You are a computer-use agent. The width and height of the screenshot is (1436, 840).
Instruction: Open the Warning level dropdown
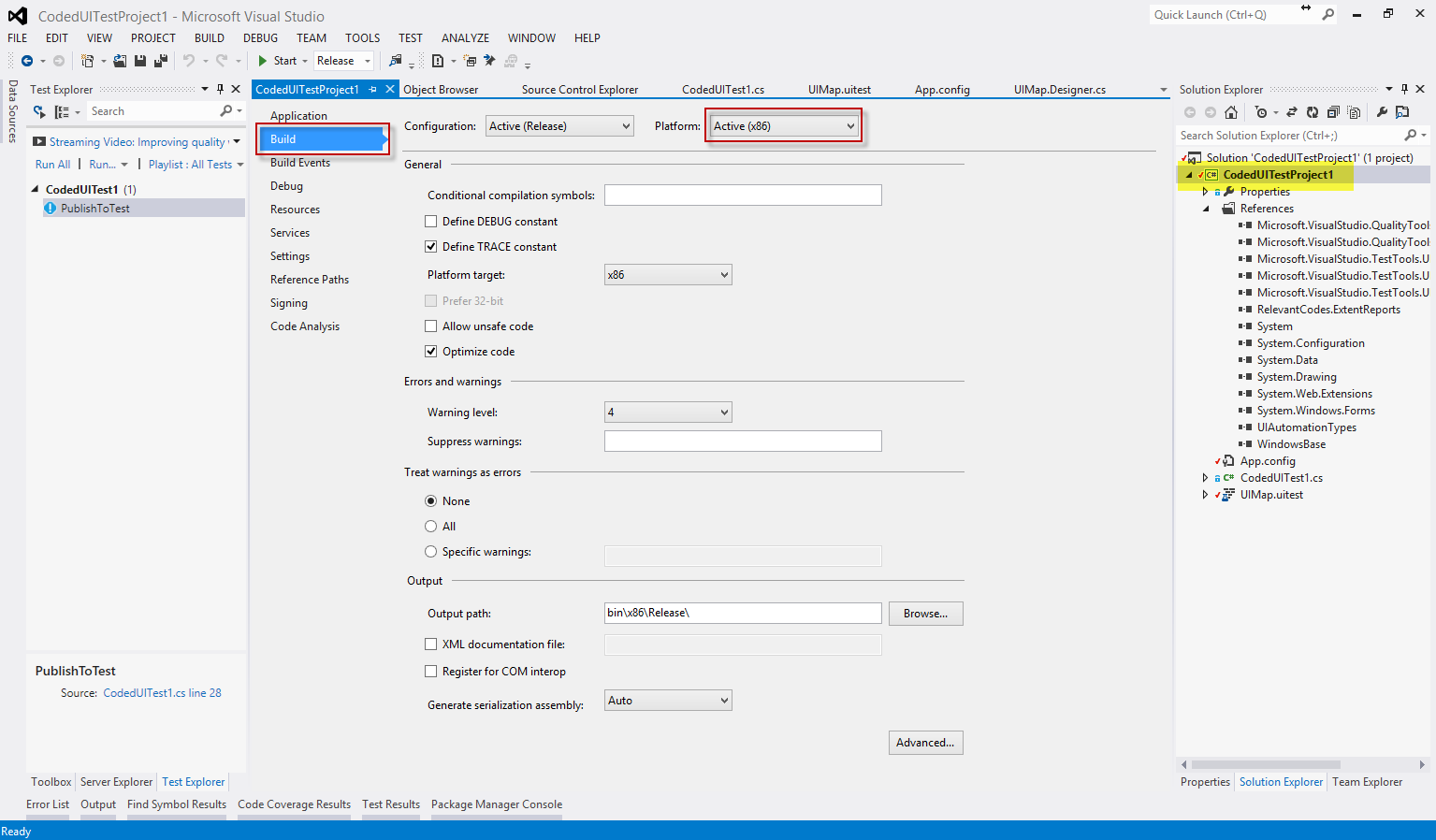coord(668,413)
